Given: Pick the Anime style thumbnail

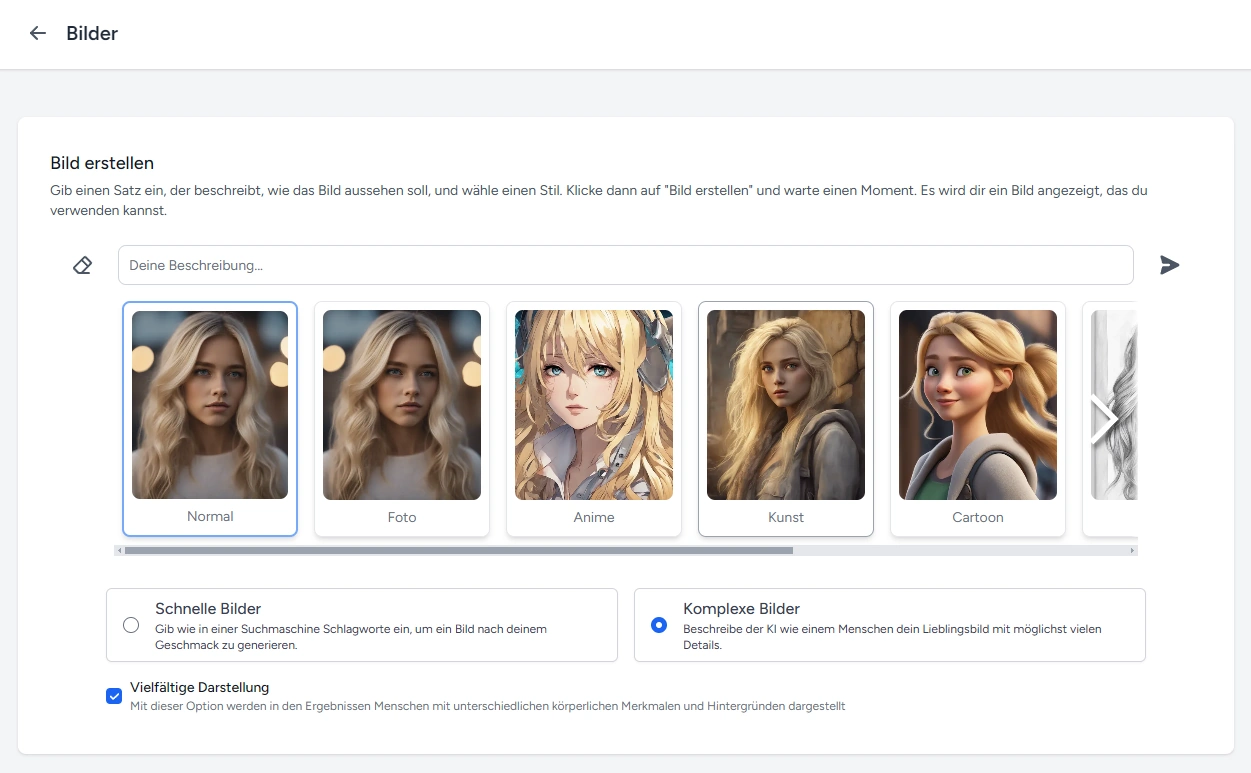Looking at the screenshot, I should (x=594, y=405).
